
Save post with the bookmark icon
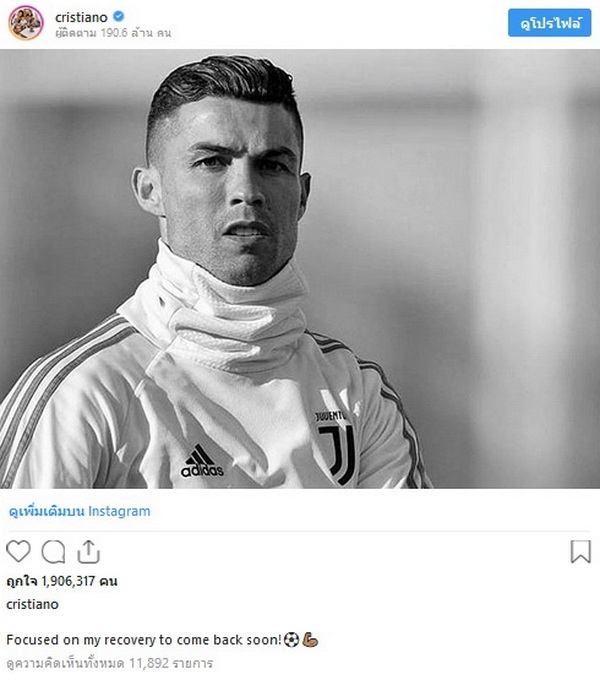(x=580, y=551)
